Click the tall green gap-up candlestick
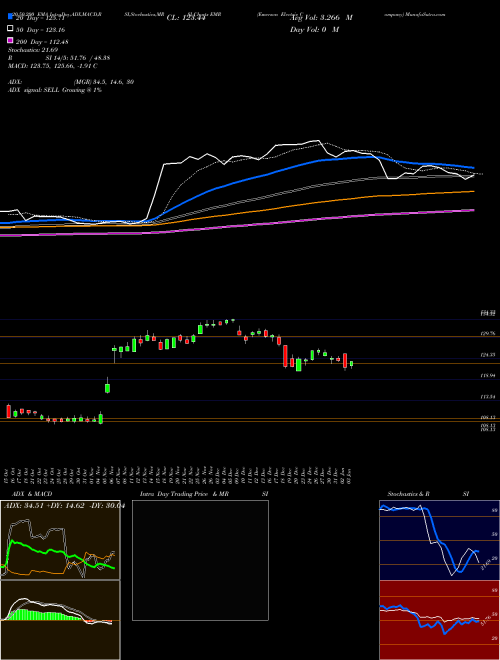The image size is (500, 660). (x=107, y=388)
